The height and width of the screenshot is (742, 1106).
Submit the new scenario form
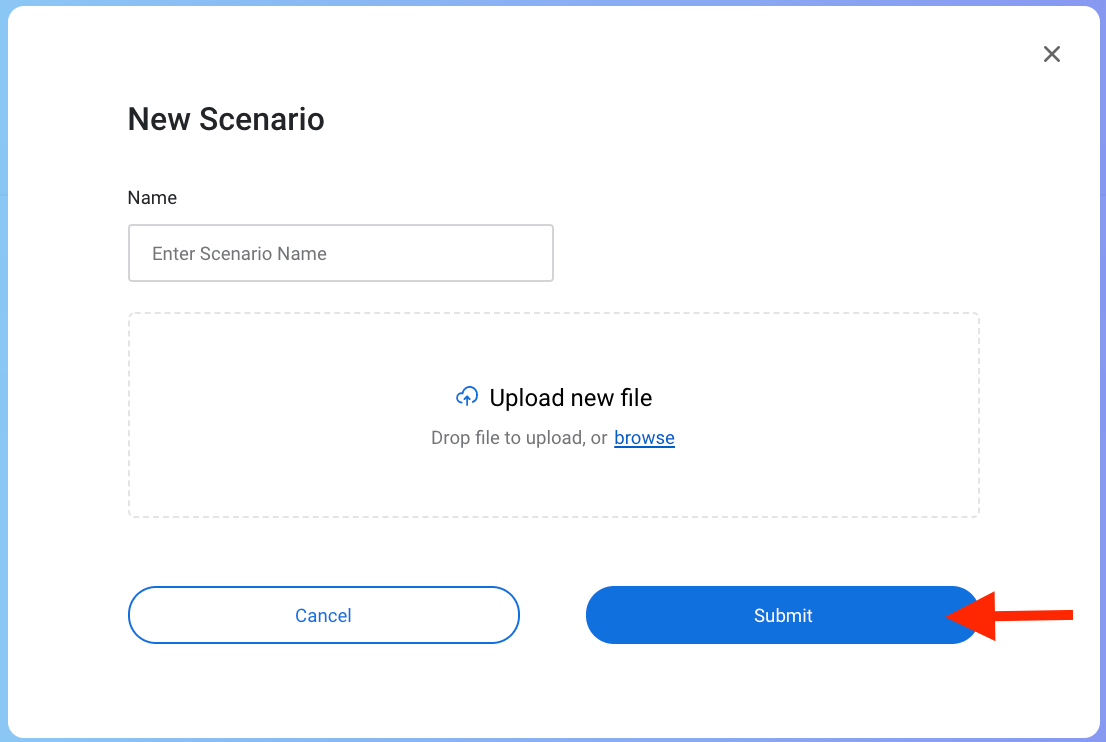(783, 615)
